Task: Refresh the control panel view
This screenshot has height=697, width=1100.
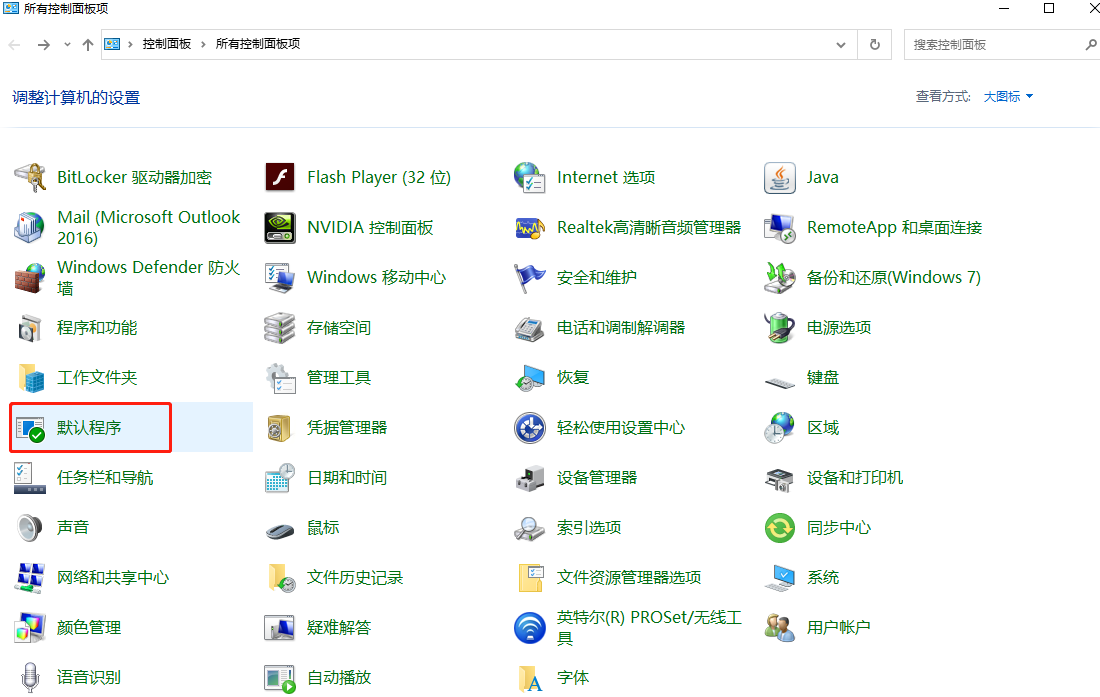Action: 875,44
